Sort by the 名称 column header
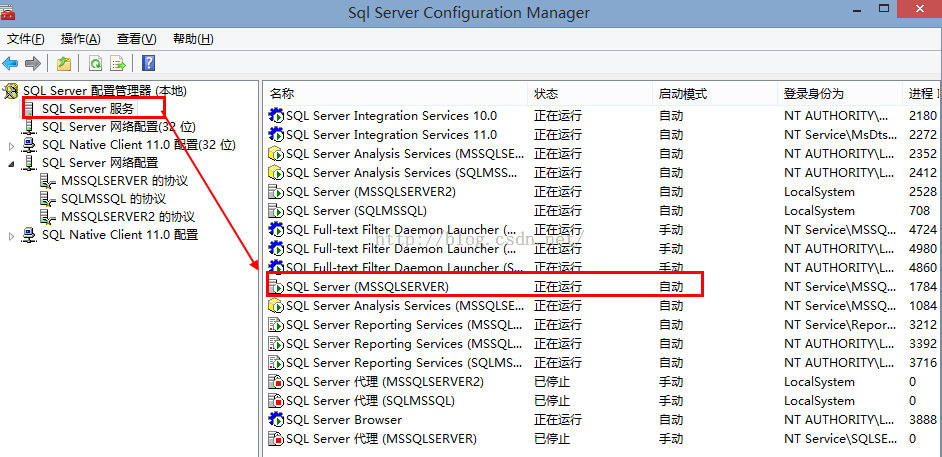 (282, 93)
